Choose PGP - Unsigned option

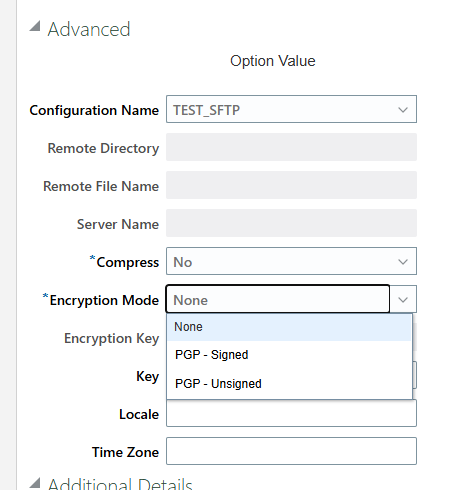pyautogui.click(x=289, y=384)
